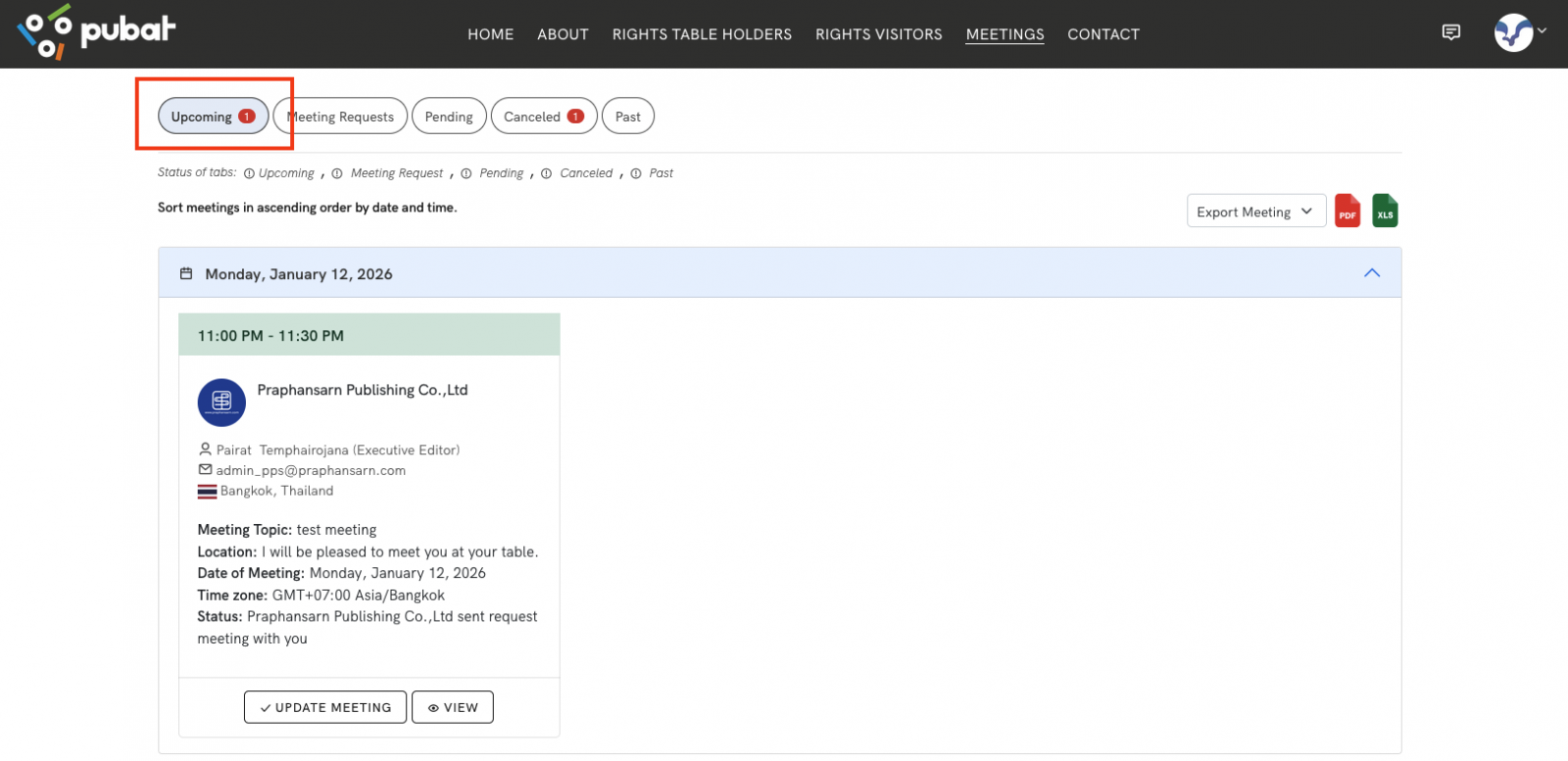The height and width of the screenshot is (761, 1568).
Task: Click the Thailand flag icon
Action: click(x=207, y=491)
